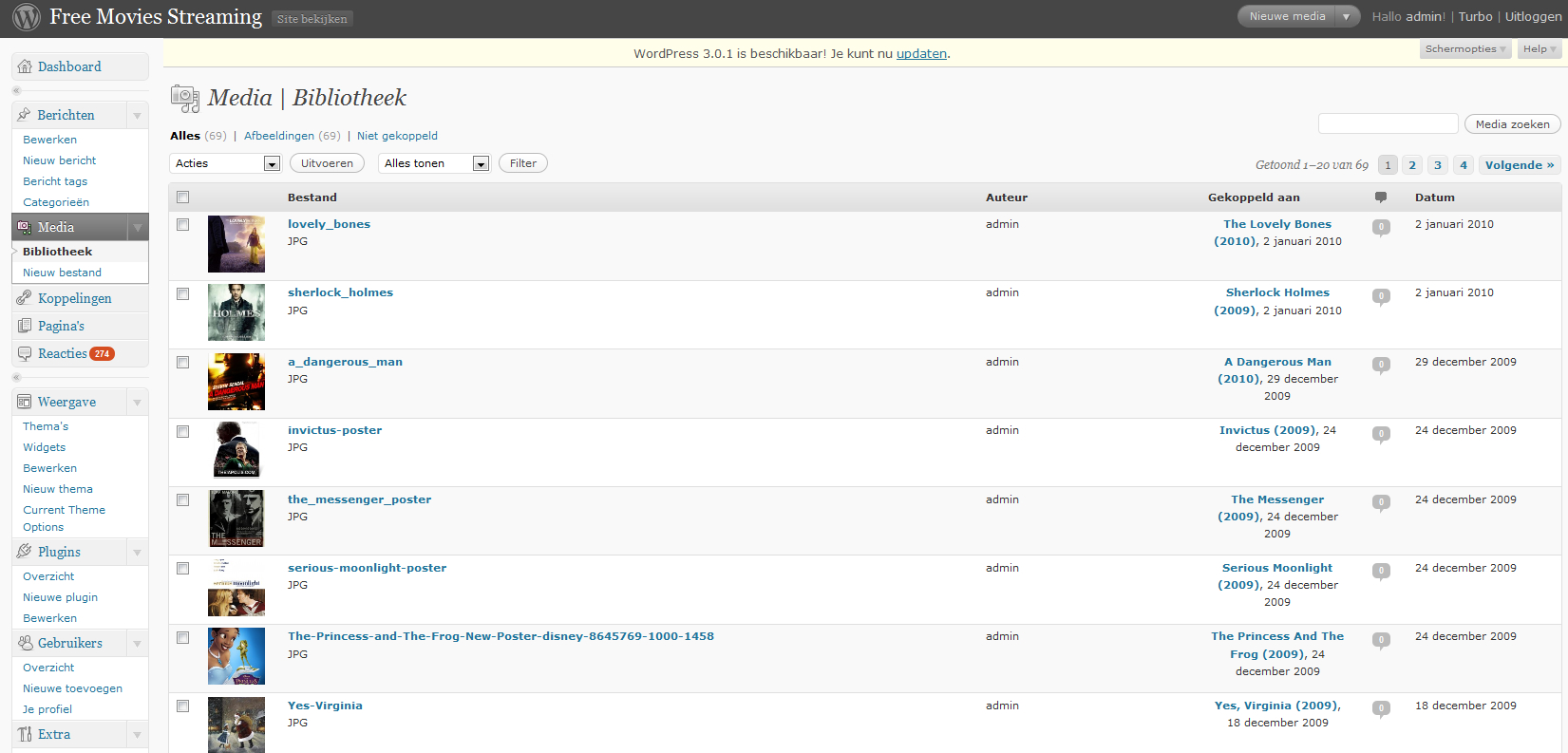Click the updaten link in notice

click(921, 54)
